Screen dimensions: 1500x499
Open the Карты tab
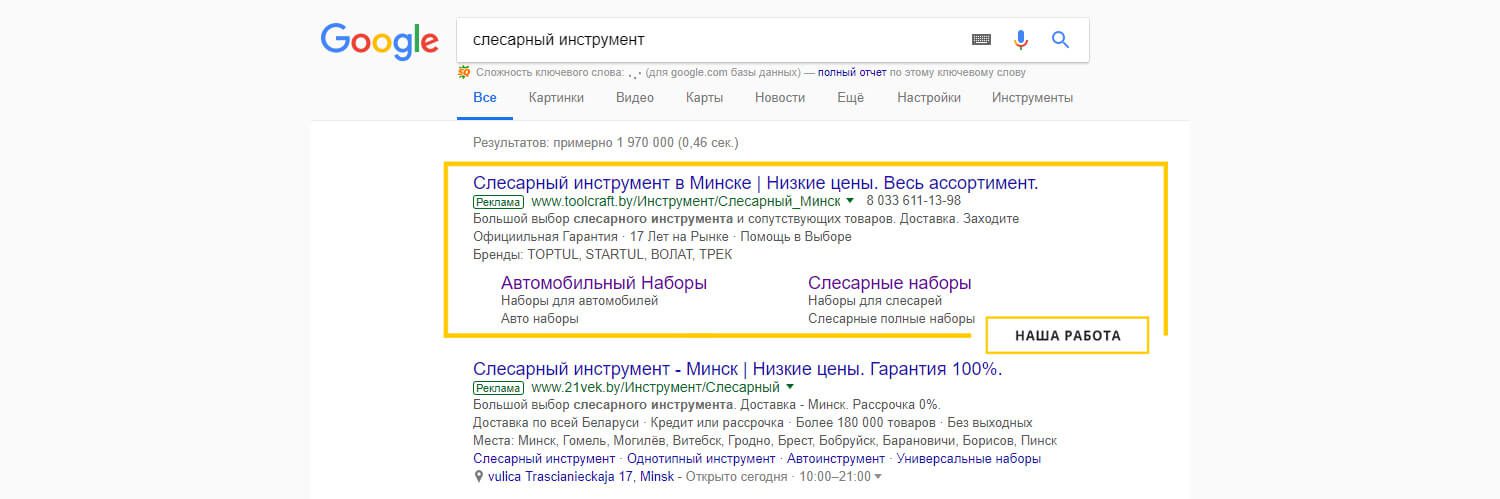pyautogui.click(x=704, y=98)
